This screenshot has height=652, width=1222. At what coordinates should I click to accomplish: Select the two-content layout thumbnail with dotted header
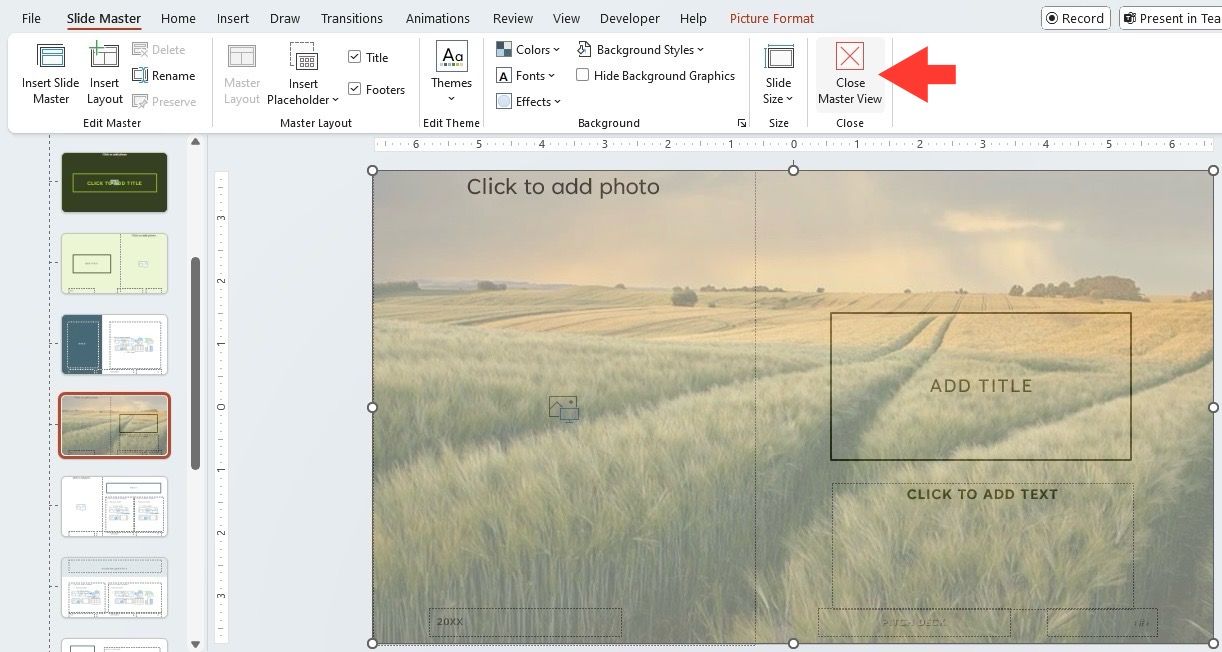(114, 587)
